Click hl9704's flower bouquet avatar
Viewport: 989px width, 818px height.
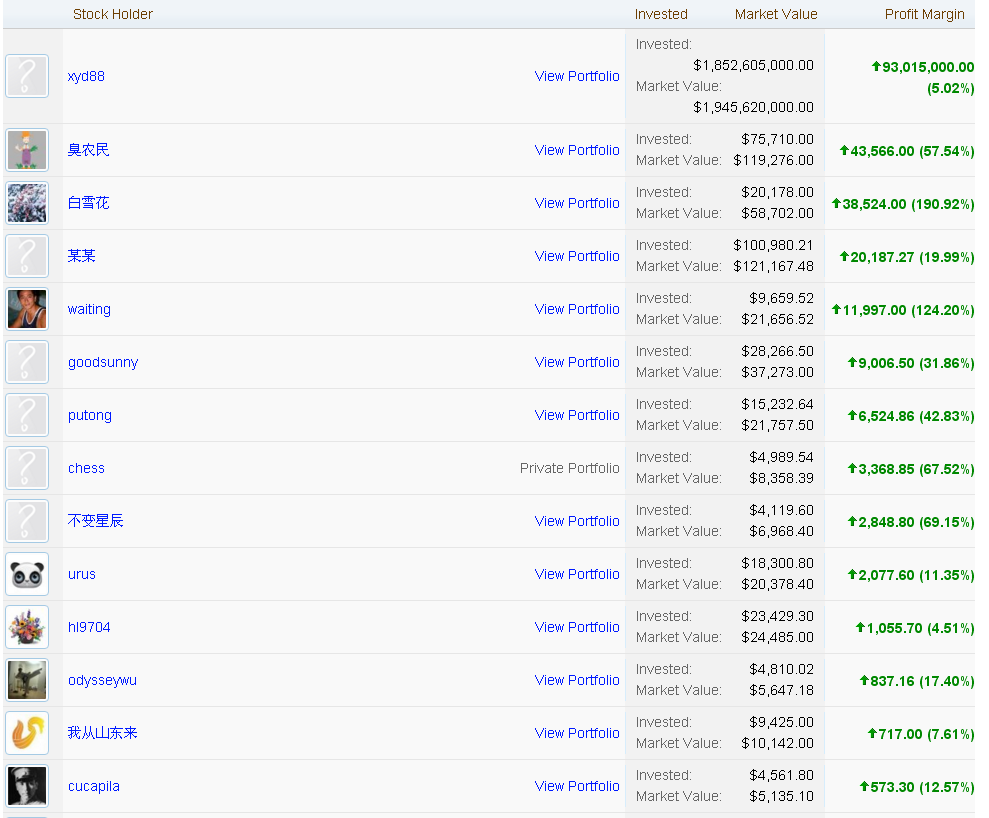click(x=27, y=627)
